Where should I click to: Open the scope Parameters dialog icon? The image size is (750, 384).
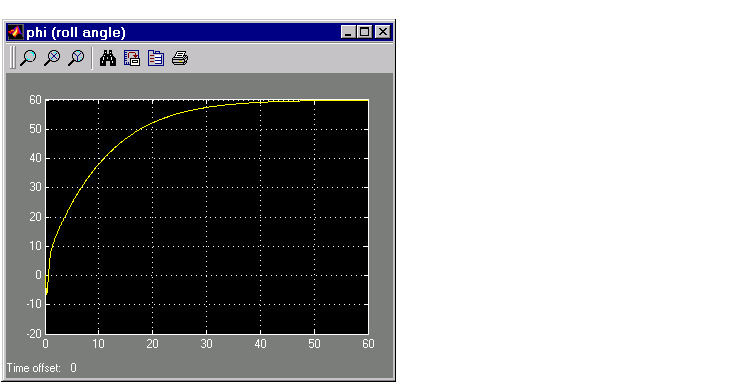(156, 58)
